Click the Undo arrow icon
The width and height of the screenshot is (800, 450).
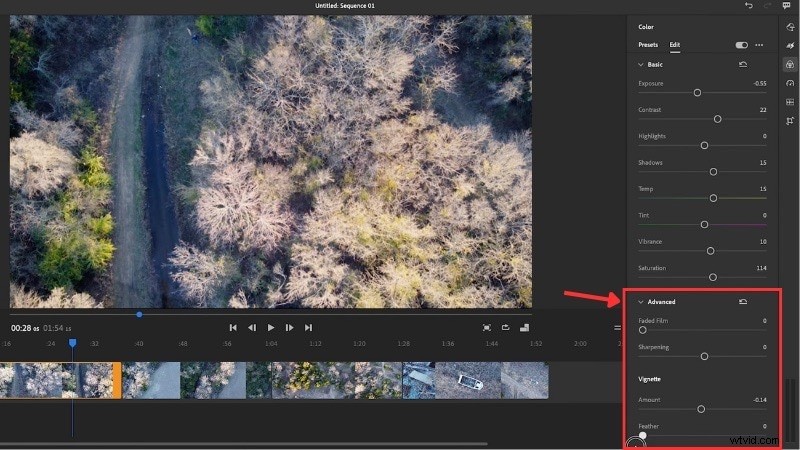(748, 6)
